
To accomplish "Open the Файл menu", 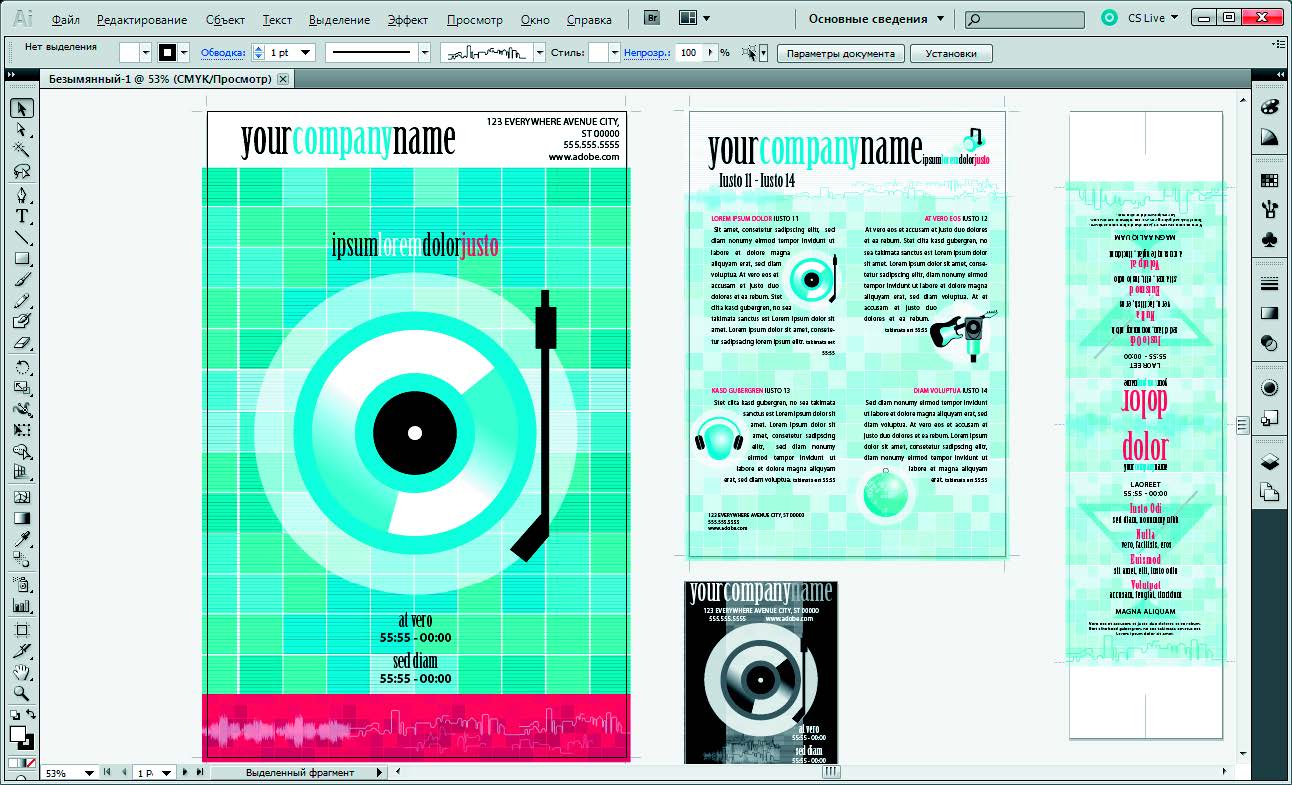I will pyautogui.click(x=66, y=20).
